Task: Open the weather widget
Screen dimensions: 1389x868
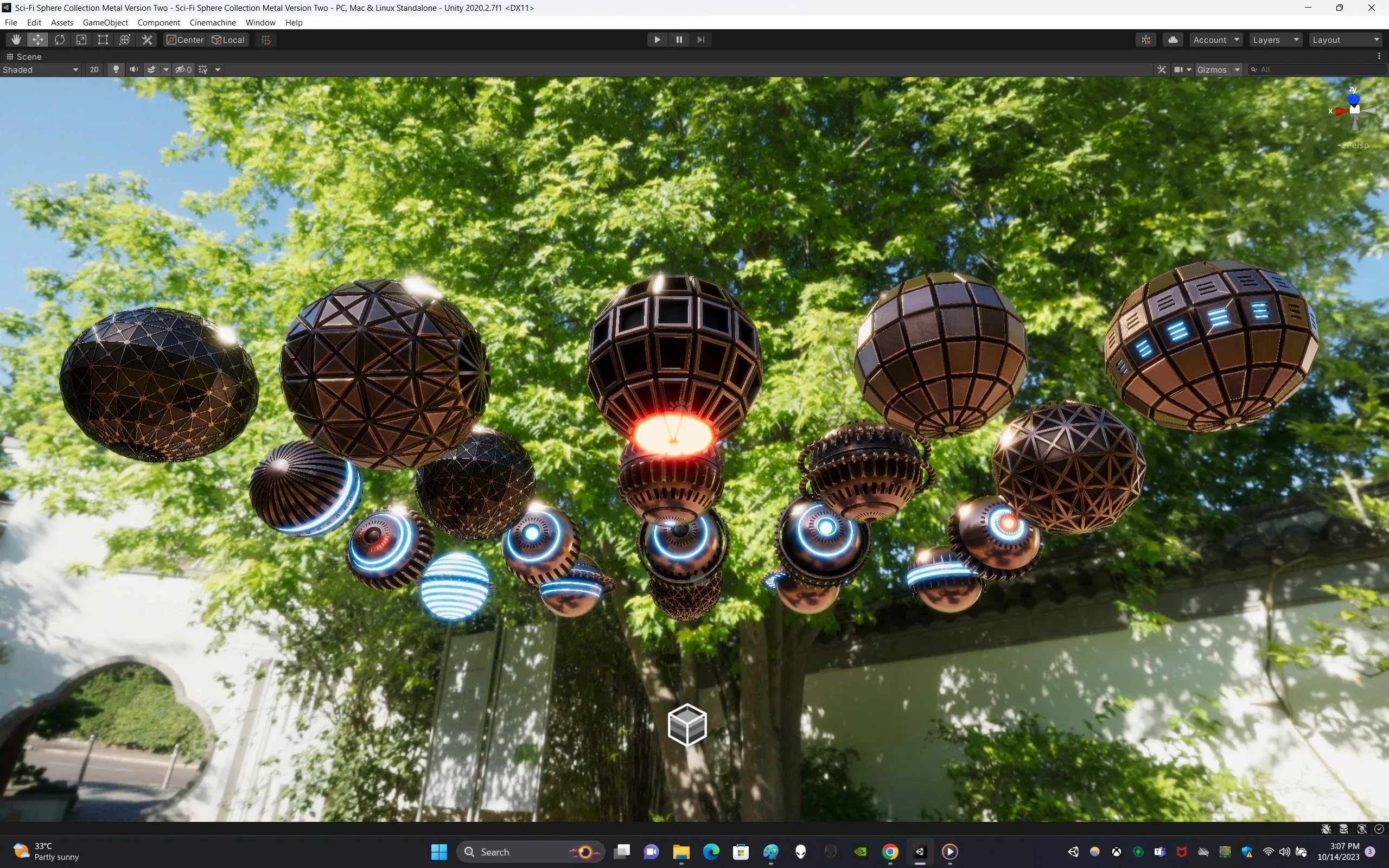Action: (x=47, y=851)
